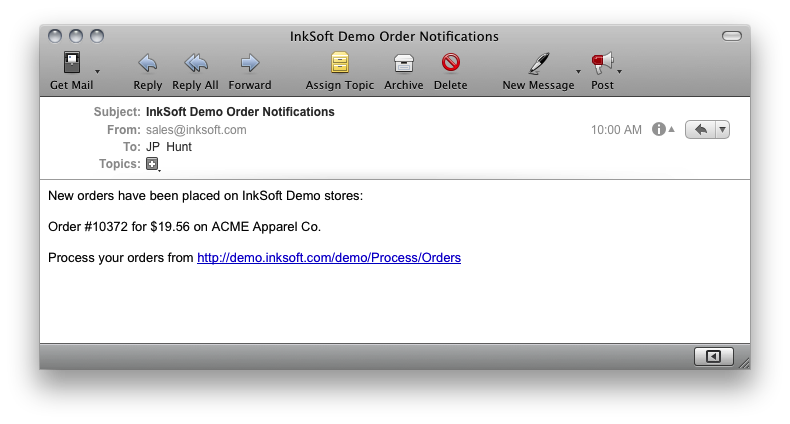Delete the email with red prohibition icon
This screenshot has width=790, height=424.
[451, 63]
